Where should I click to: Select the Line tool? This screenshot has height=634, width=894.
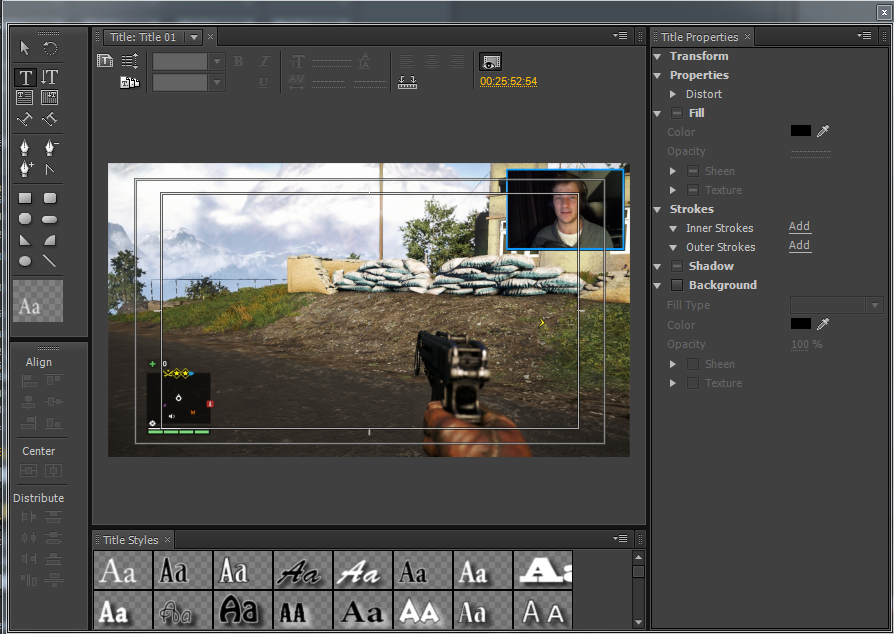click(x=50, y=261)
